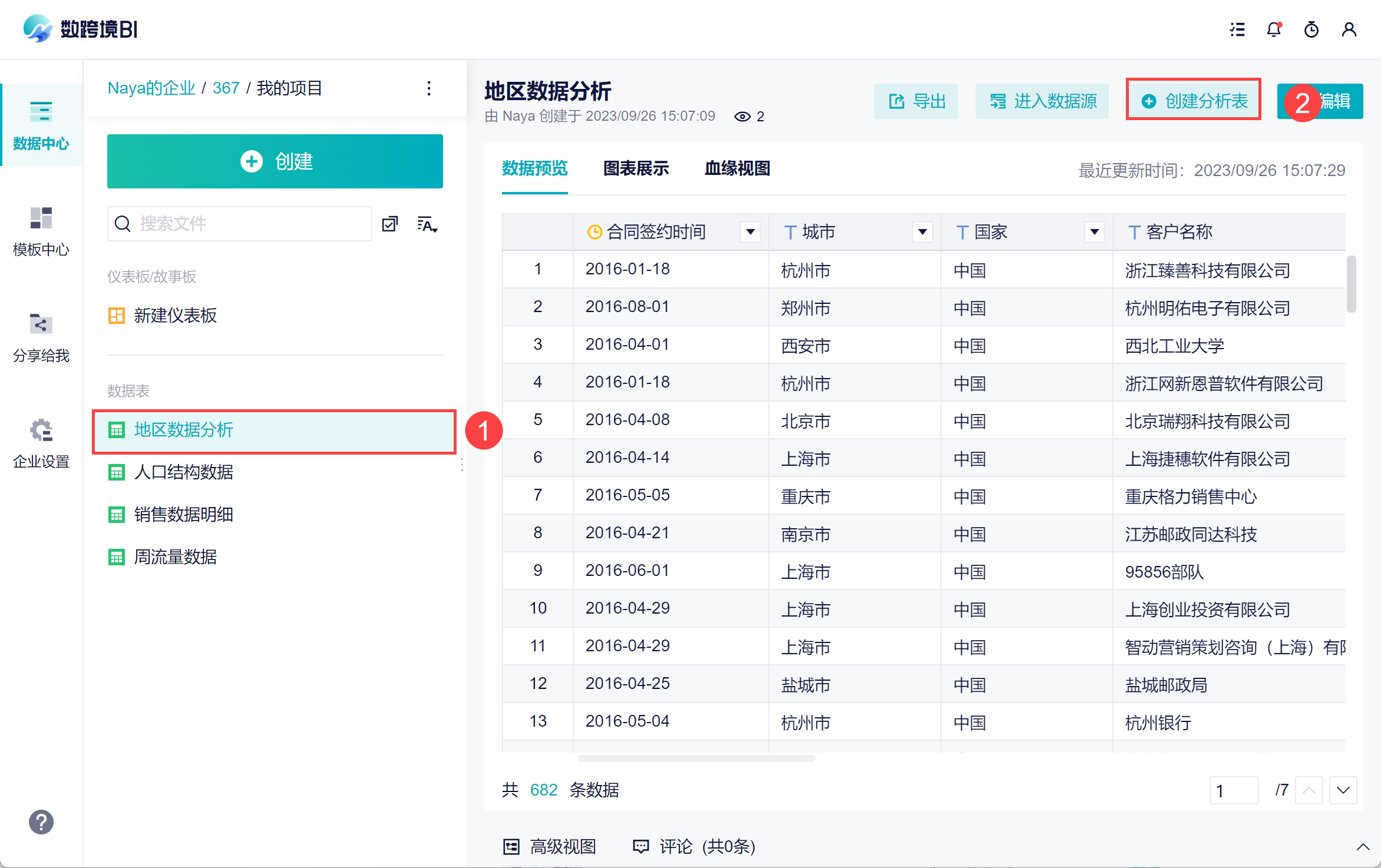Screen dimensions: 1381x868
Task: Open the user profile icon
Action: 1349,29
